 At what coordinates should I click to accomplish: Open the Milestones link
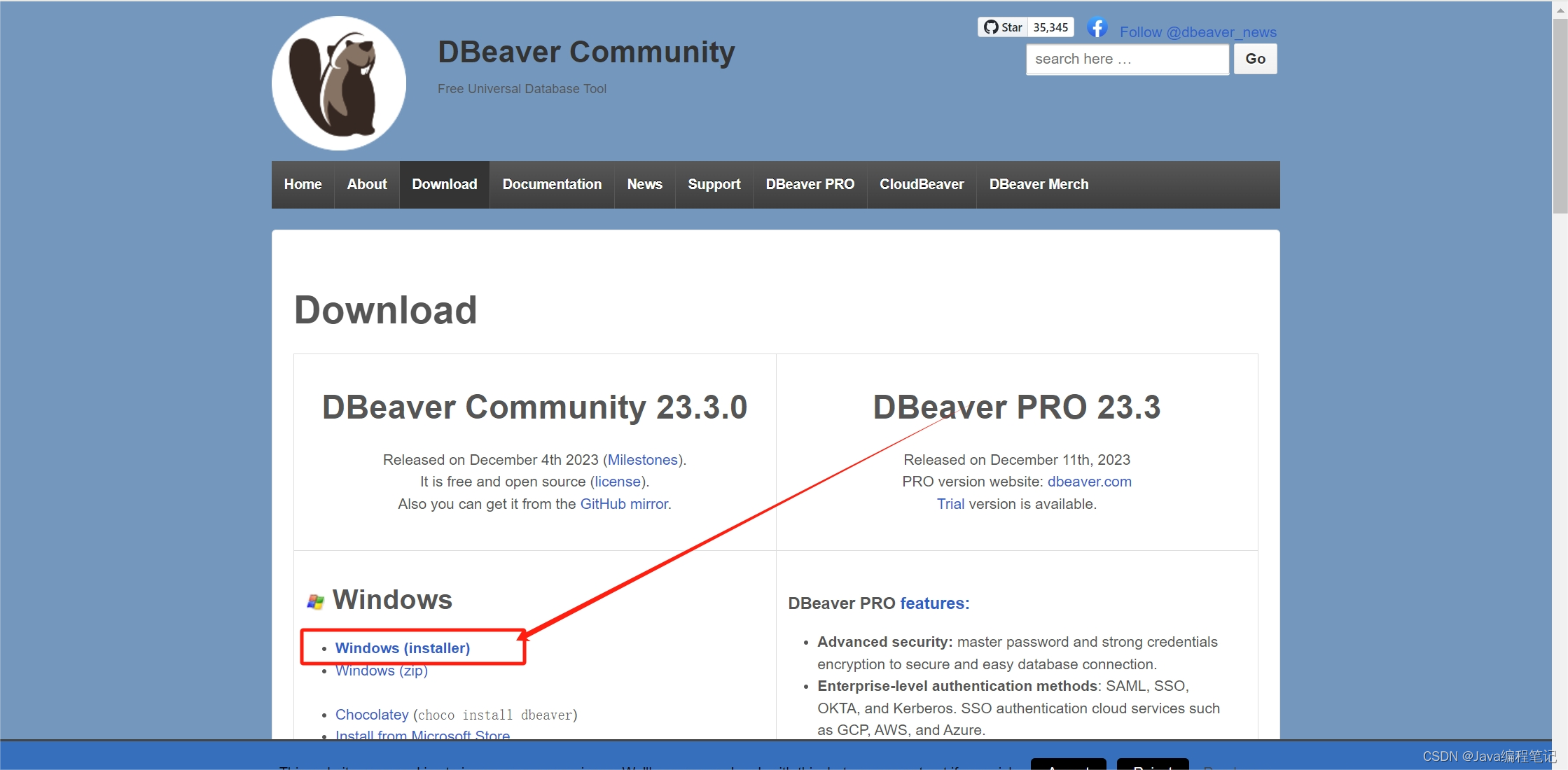[x=642, y=460]
